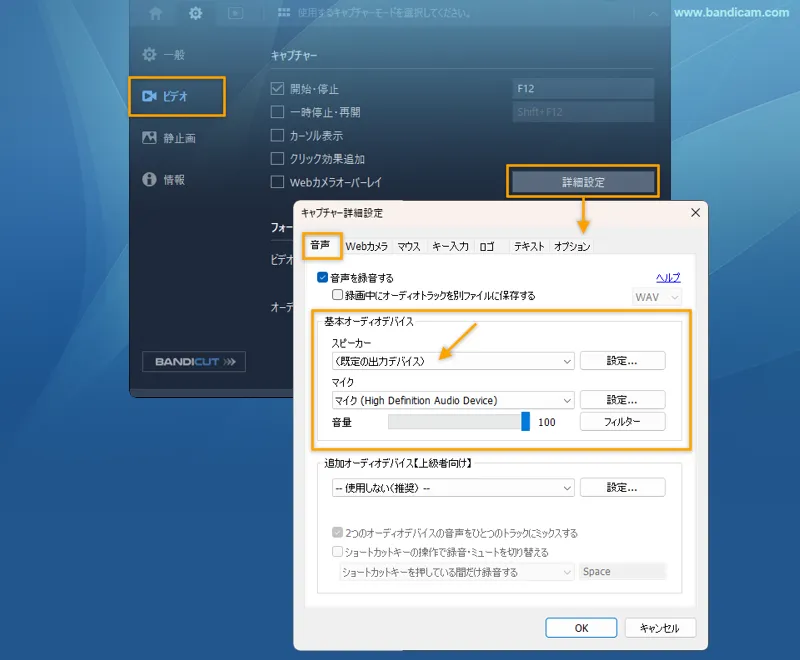The height and width of the screenshot is (660, 800).
Task: Open the video playback icon in top toolbar
Action: (x=235, y=13)
